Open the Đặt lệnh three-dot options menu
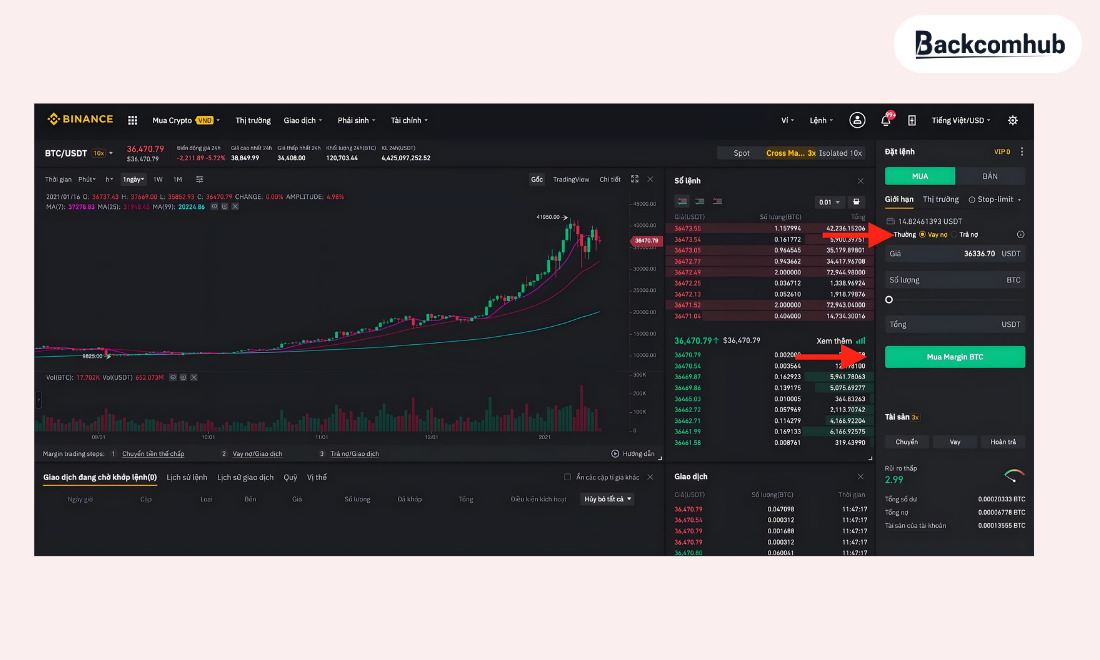The width and height of the screenshot is (1100, 660). coord(1022,151)
